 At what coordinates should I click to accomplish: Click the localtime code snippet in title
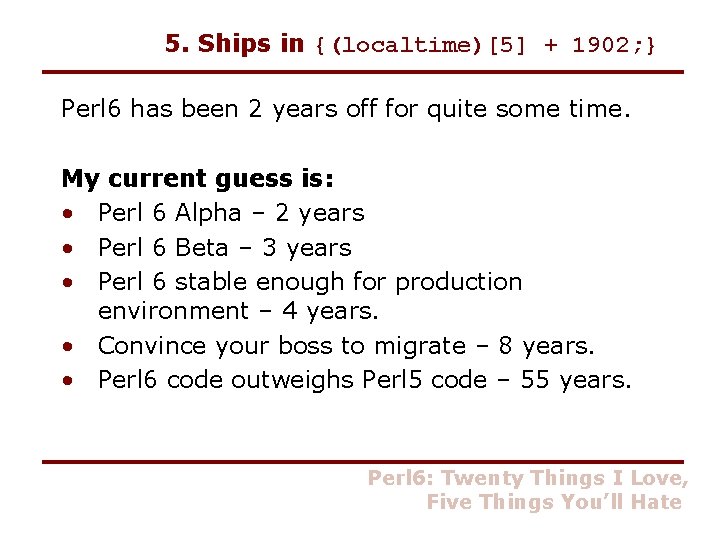pyautogui.click(x=486, y=46)
